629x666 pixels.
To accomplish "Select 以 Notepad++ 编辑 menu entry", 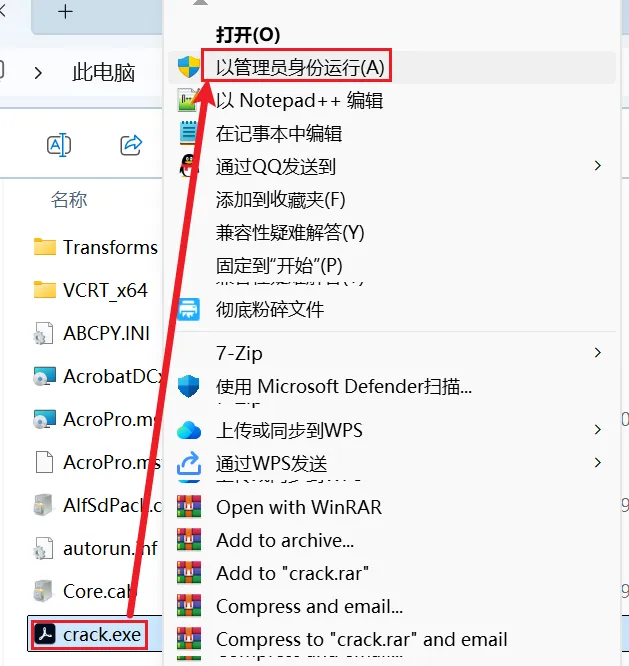I will coord(299,101).
